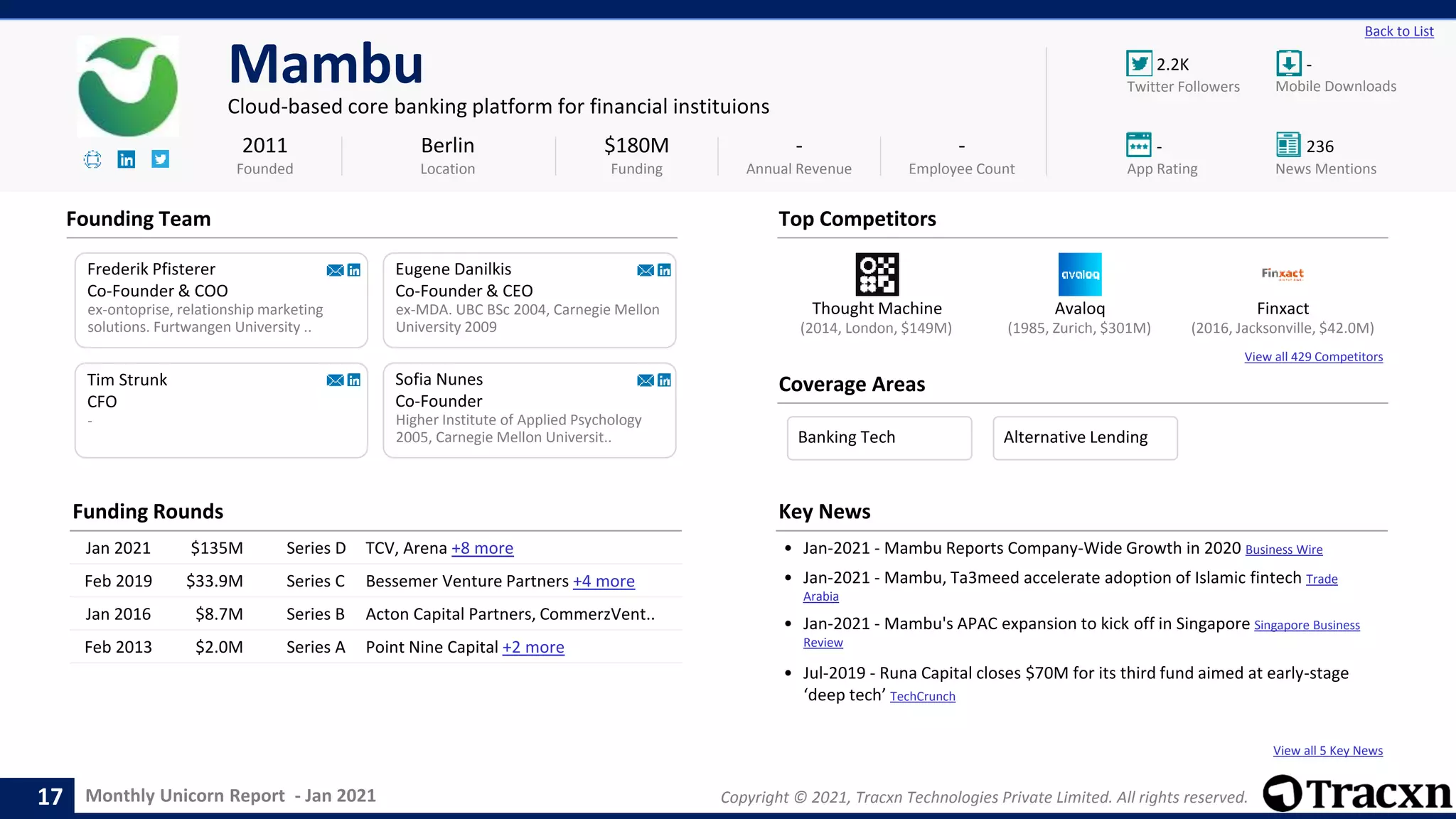Open Mambu's Twitter icon under logo
Image resolution: width=1456 pixels, height=819 pixels.
[x=161, y=159]
